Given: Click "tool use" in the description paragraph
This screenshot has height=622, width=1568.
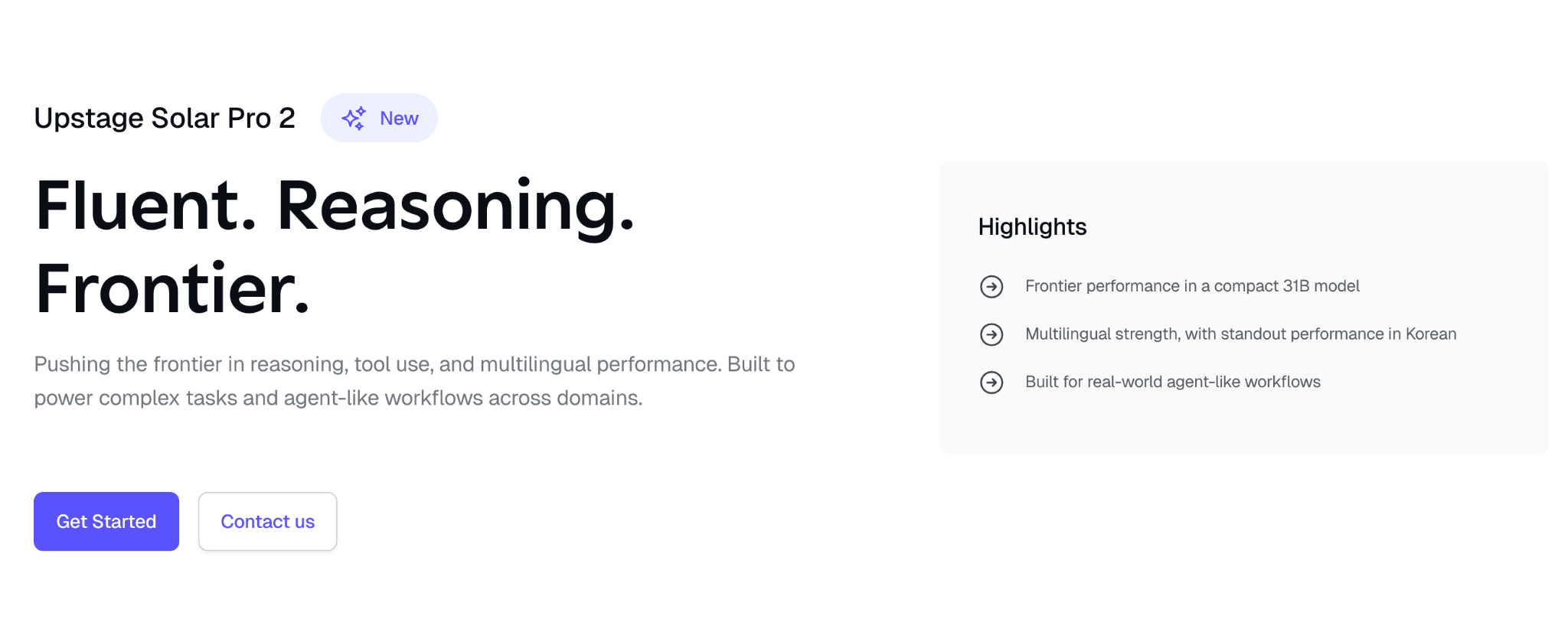Looking at the screenshot, I should click(392, 364).
